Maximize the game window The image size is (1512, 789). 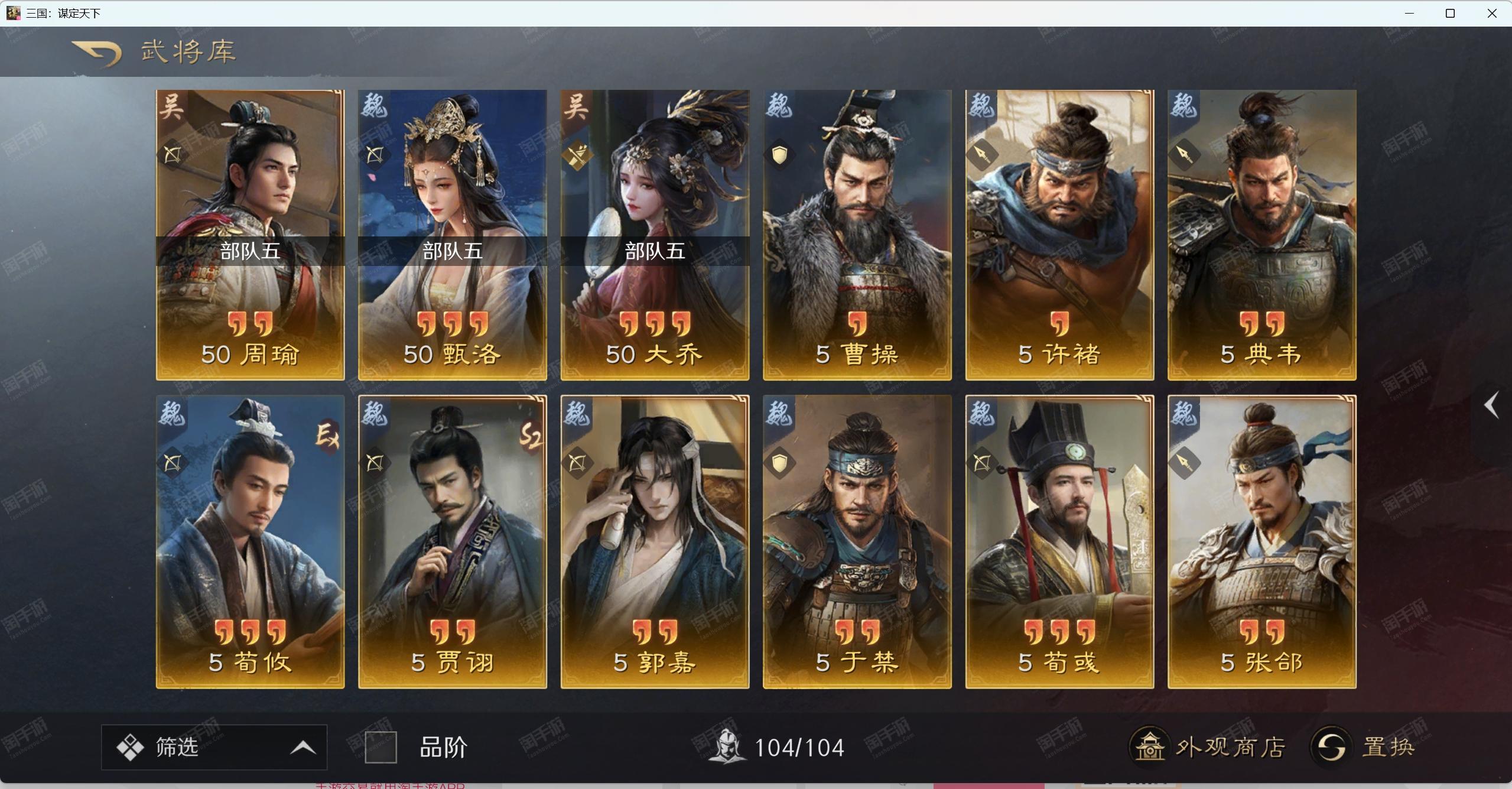click(x=1450, y=13)
